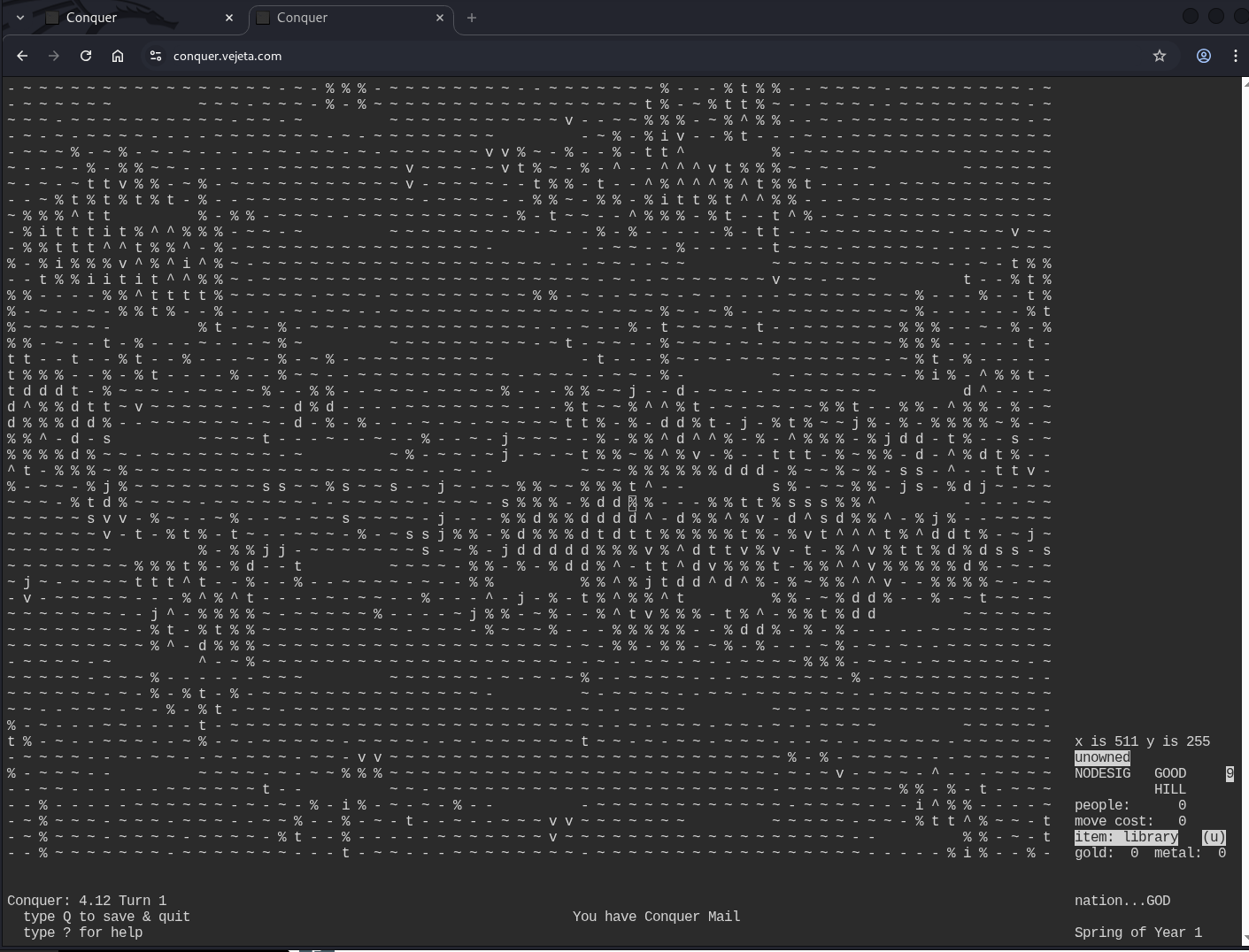The height and width of the screenshot is (952, 1249).
Task: Click the back navigation arrow
Action: point(22,56)
